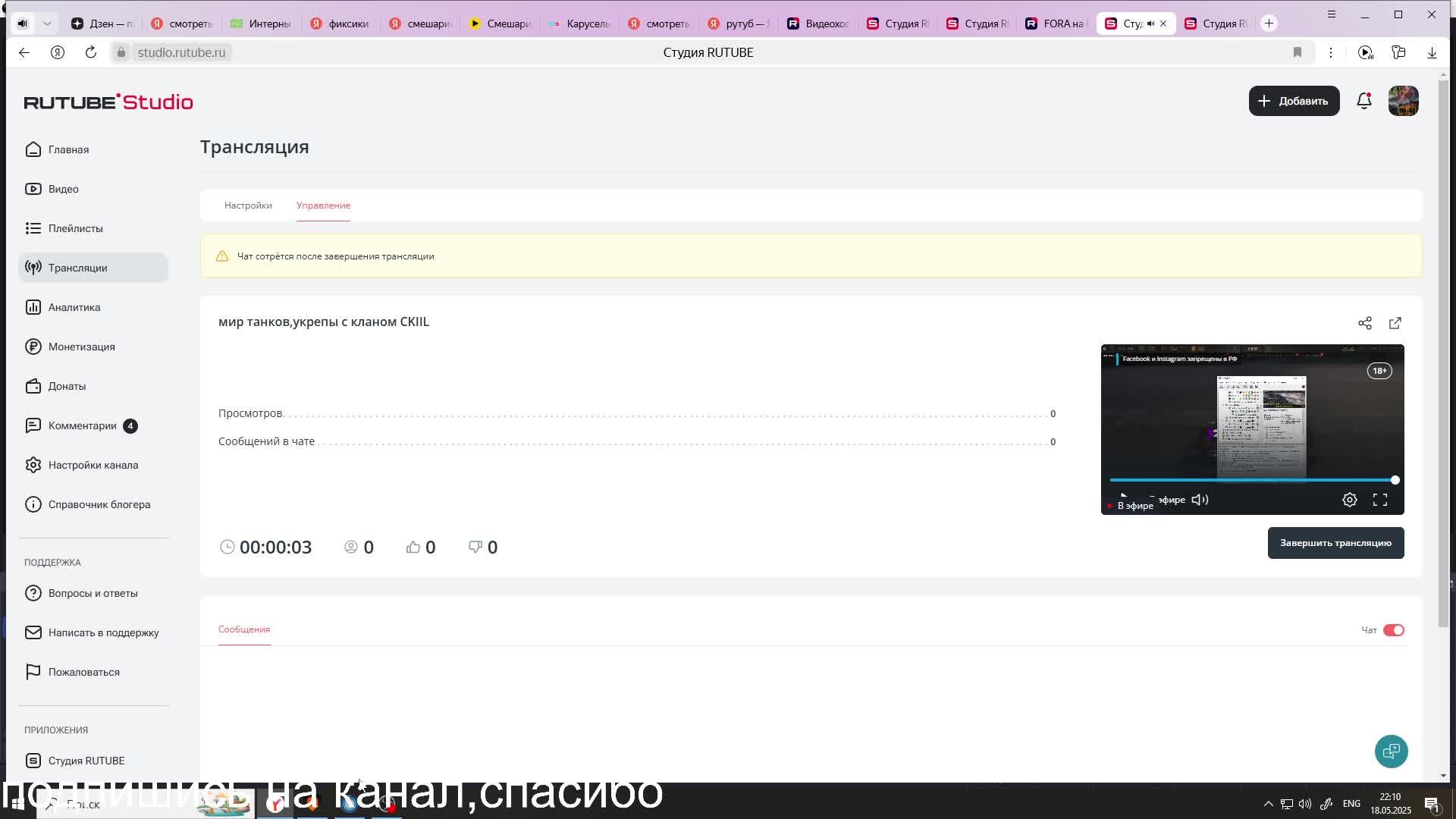
Task: Show hidden system tray icons
Action: pos(1267,804)
